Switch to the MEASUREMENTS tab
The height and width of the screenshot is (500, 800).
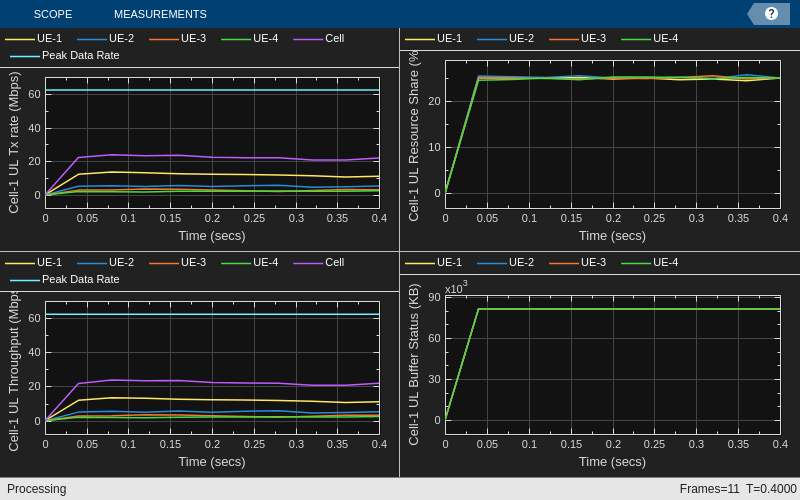[x=160, y=14]
